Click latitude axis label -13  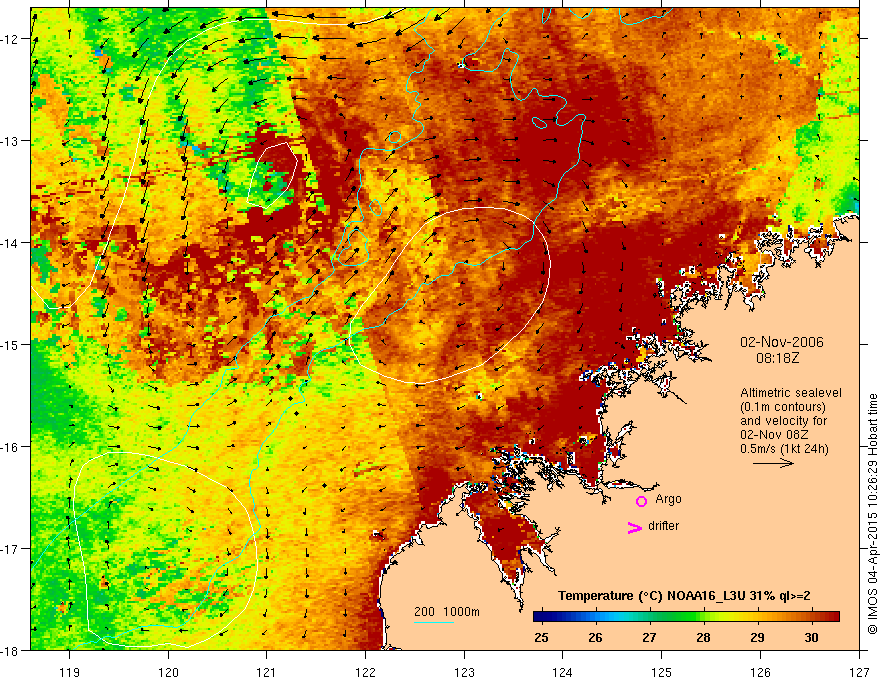(x=10, y=141)
